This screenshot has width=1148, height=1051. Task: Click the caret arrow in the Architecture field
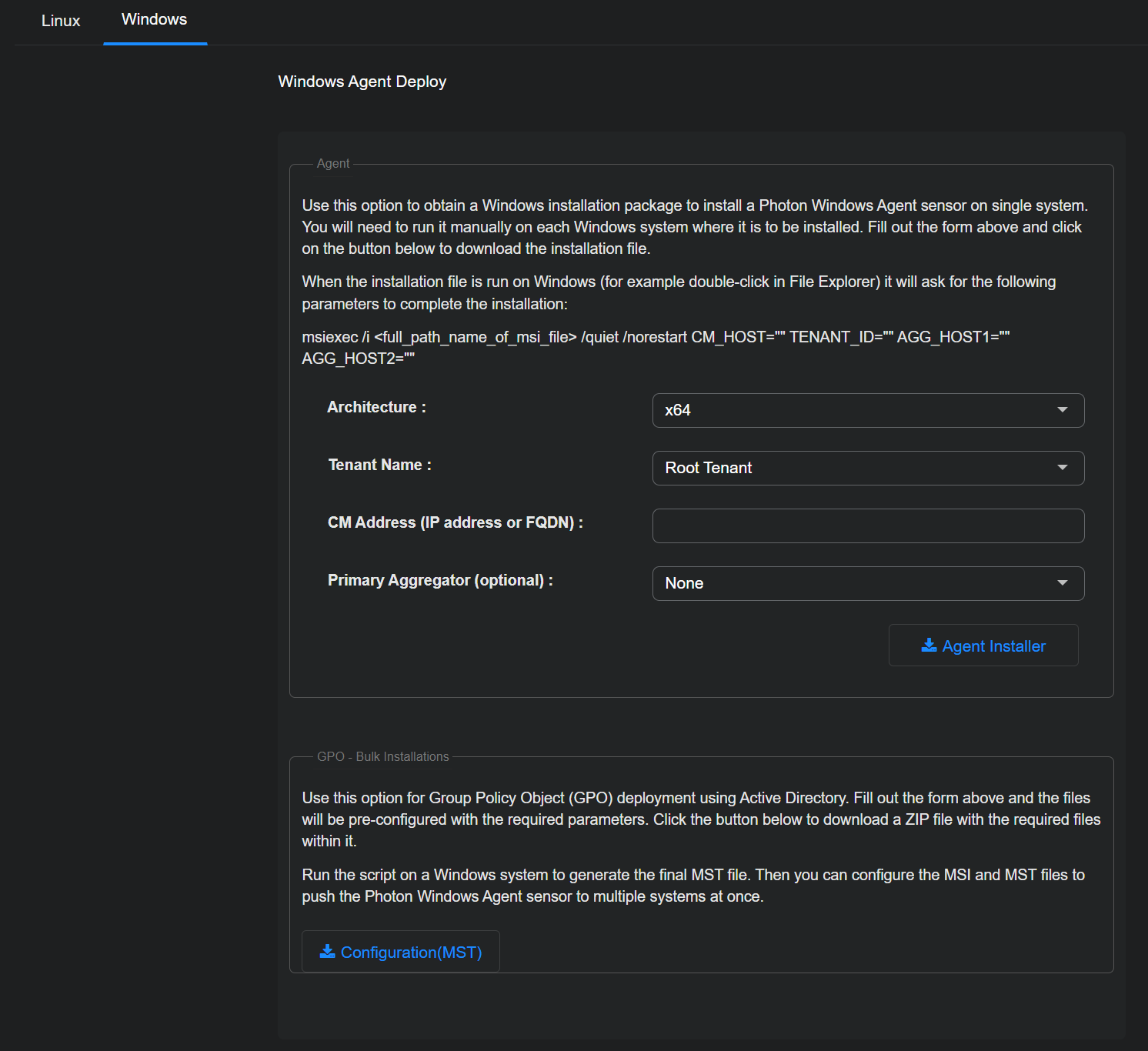1062,410
